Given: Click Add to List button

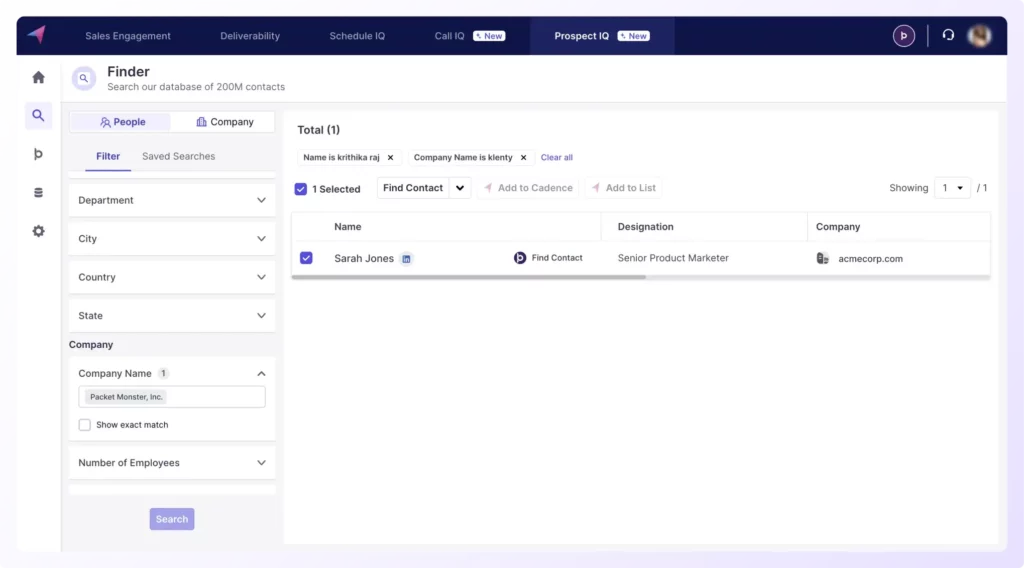Looking at the screenshot, I should [624, 188].
